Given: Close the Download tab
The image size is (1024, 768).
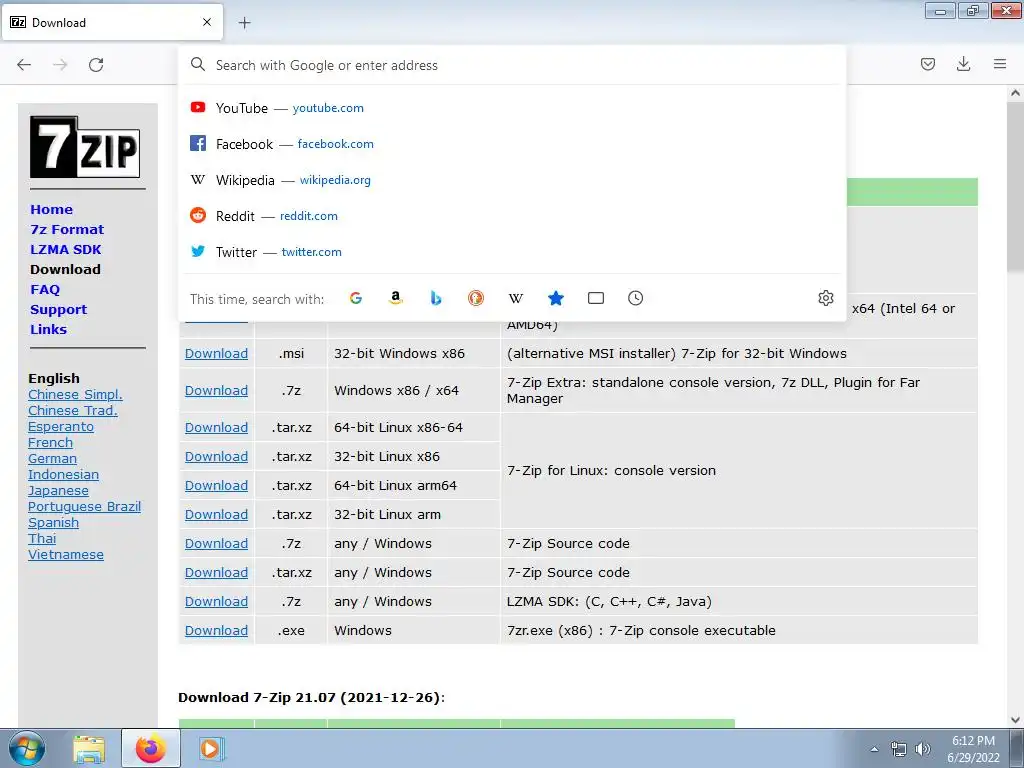Looking at the screenshot, I should pyautogui.click(x=207, y=22).
